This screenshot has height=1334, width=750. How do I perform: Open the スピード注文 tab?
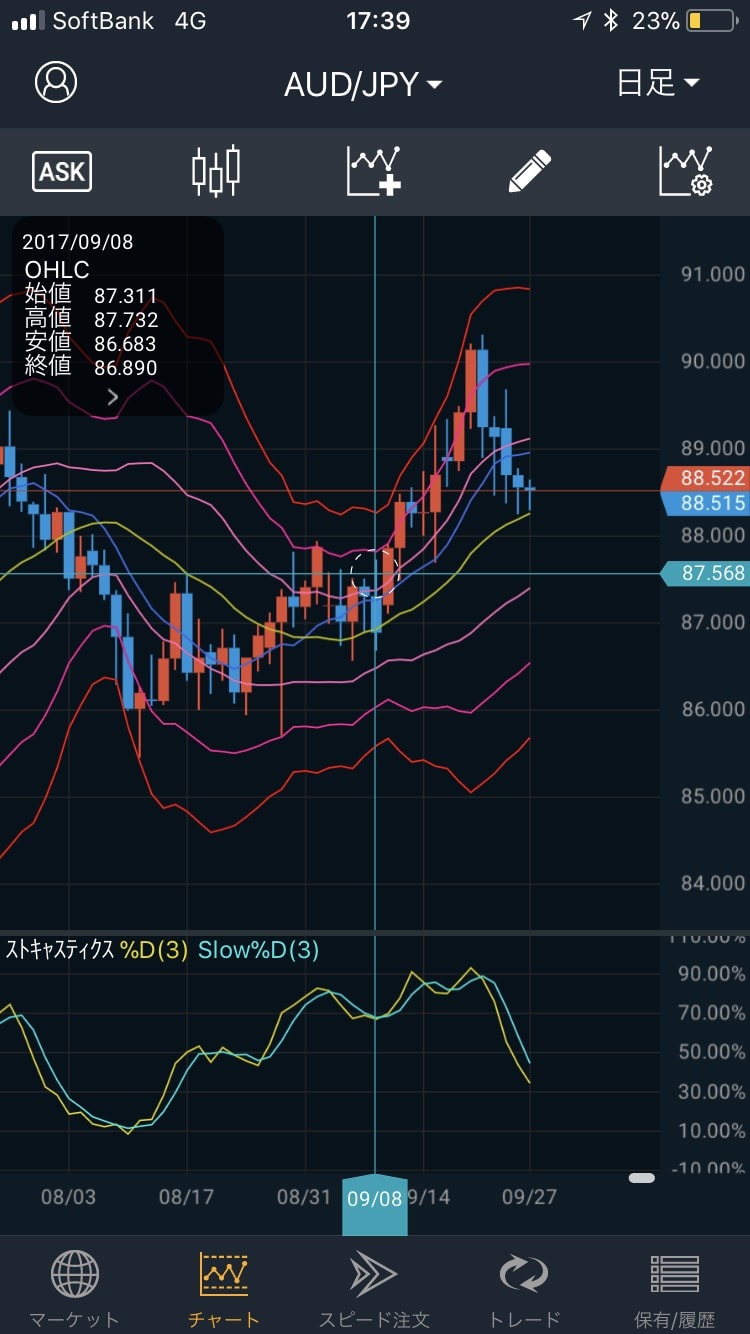374,1290
